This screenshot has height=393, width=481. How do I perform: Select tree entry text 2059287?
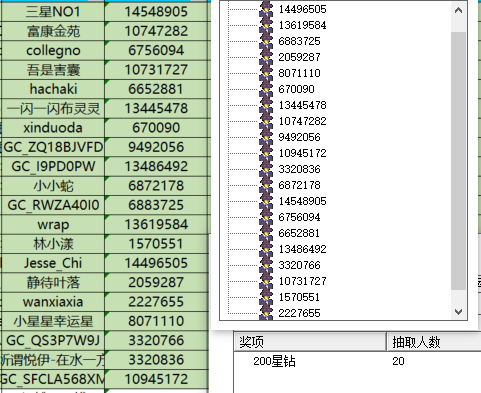click(299, 57)
